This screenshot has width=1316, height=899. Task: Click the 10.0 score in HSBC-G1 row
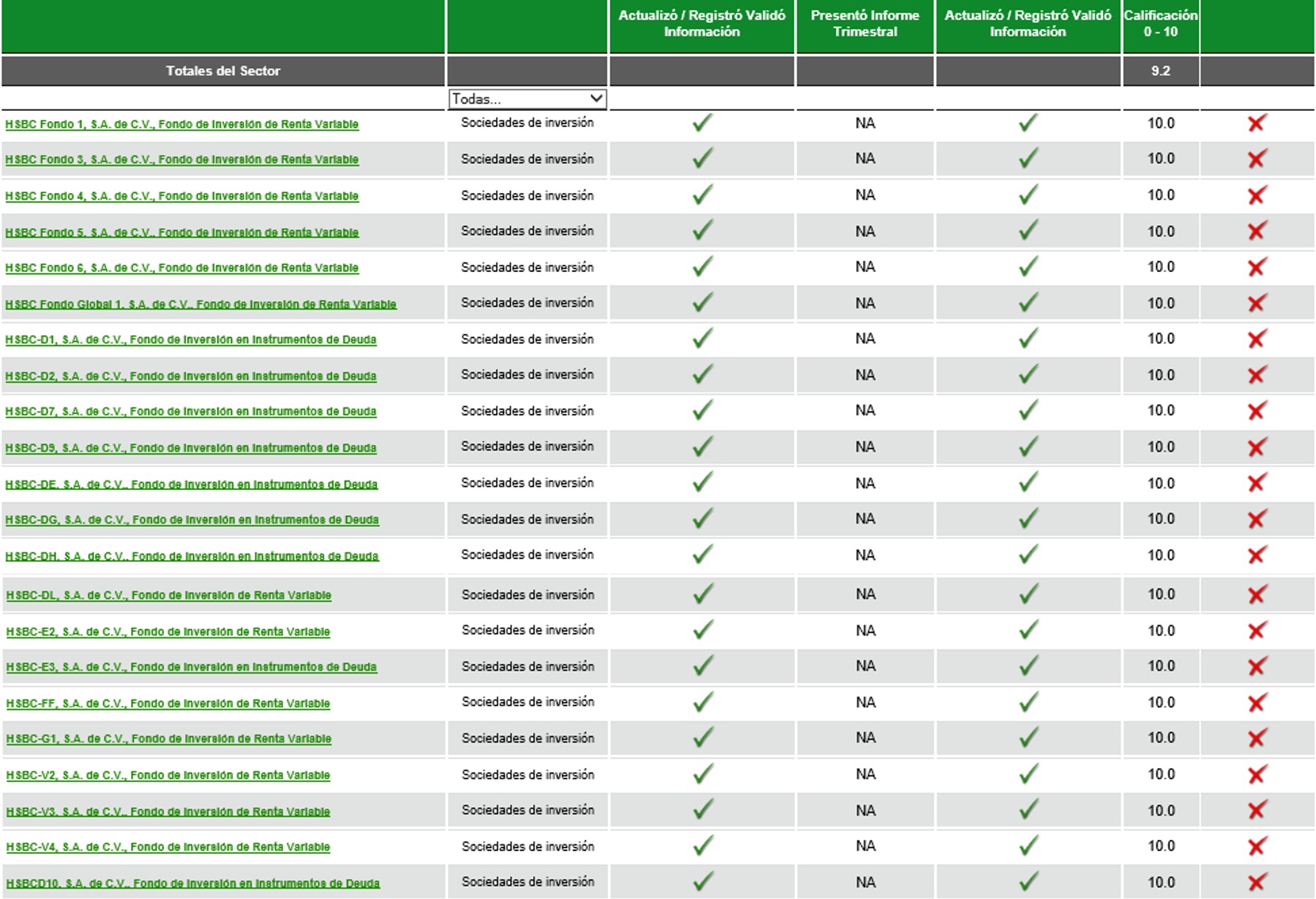[x=1161, y=738]
